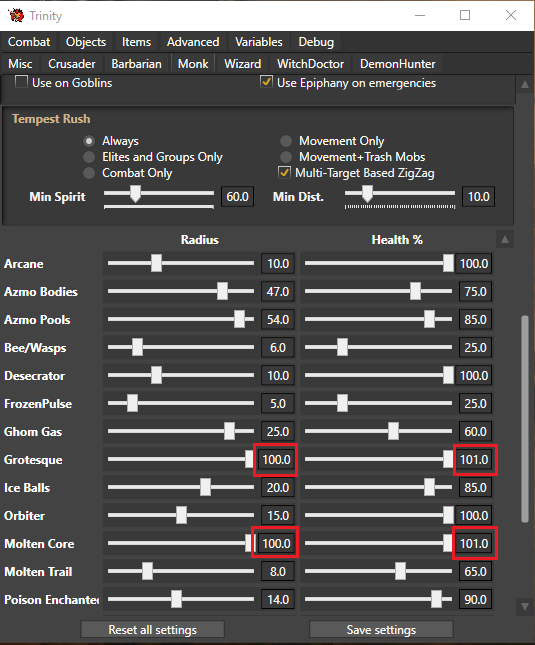This screenshot has width=535, height=645.
Task: Enable the Use on Goblins checkbox
Action: pos(21,82)
